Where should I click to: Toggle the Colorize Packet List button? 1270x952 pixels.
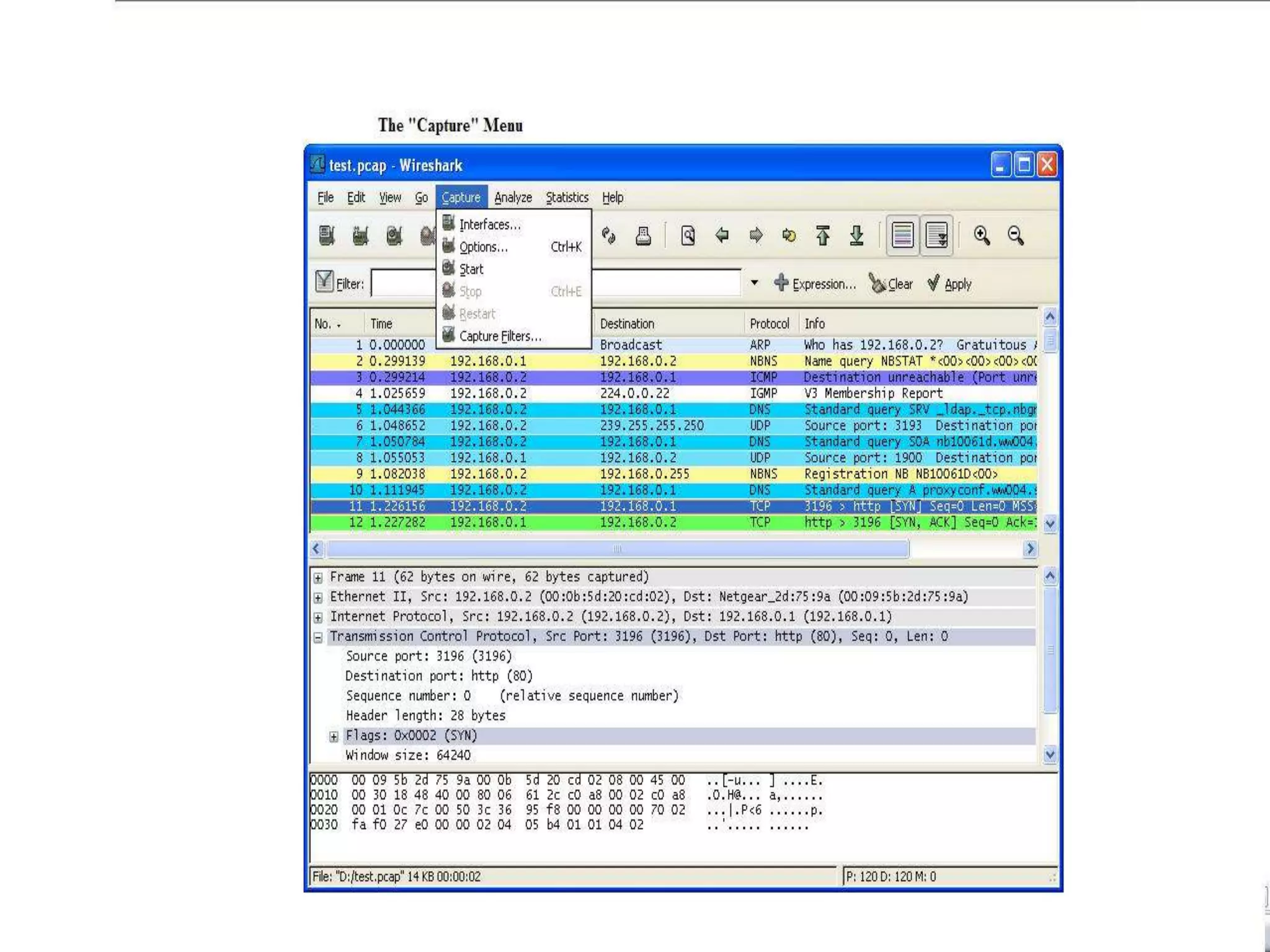(x=902, y=236)
